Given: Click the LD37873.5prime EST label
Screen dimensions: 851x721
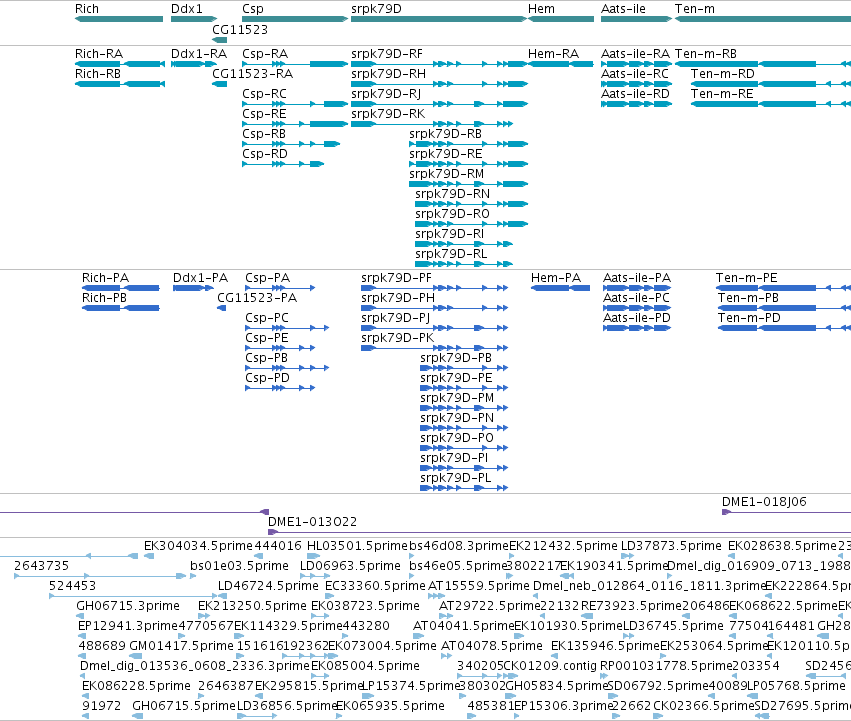Looking at the screenshot, I should click(x=671, y=546).
